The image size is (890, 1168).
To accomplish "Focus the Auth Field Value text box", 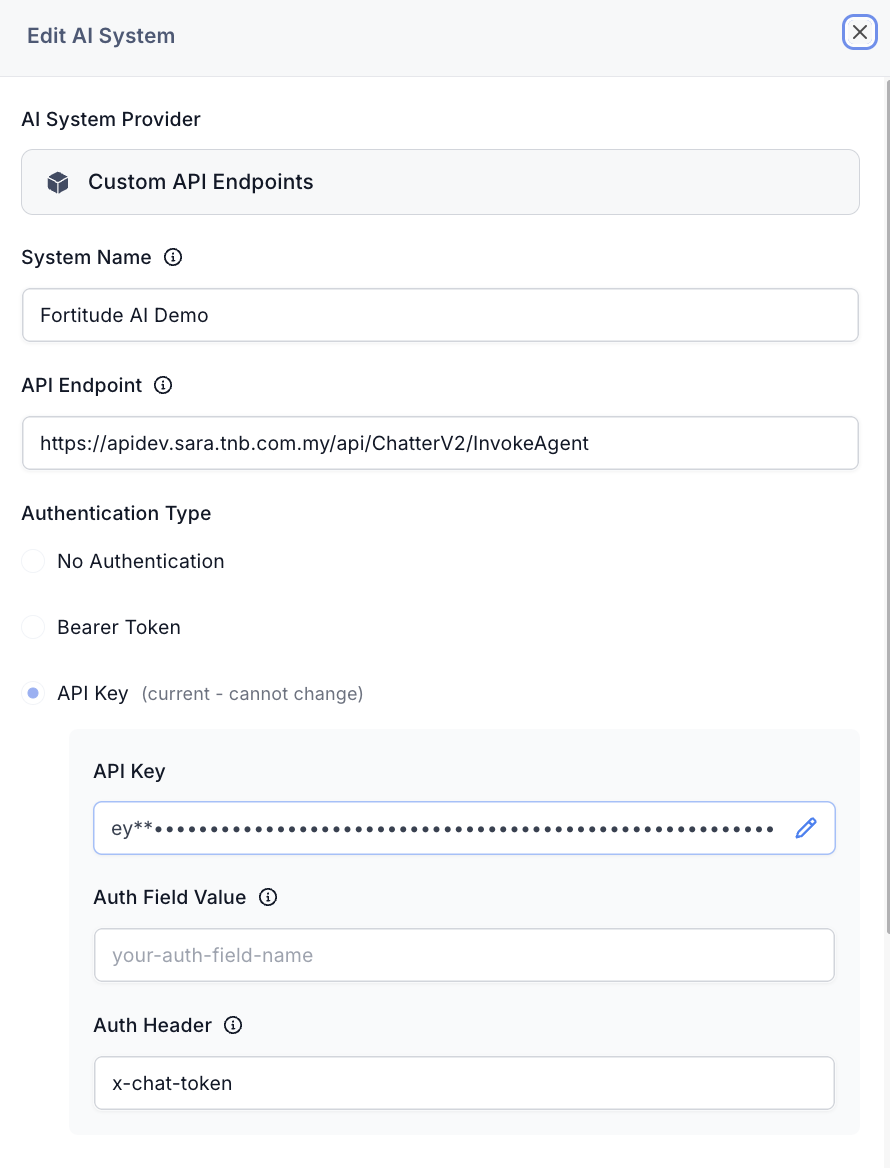I will tap(464, 955).
